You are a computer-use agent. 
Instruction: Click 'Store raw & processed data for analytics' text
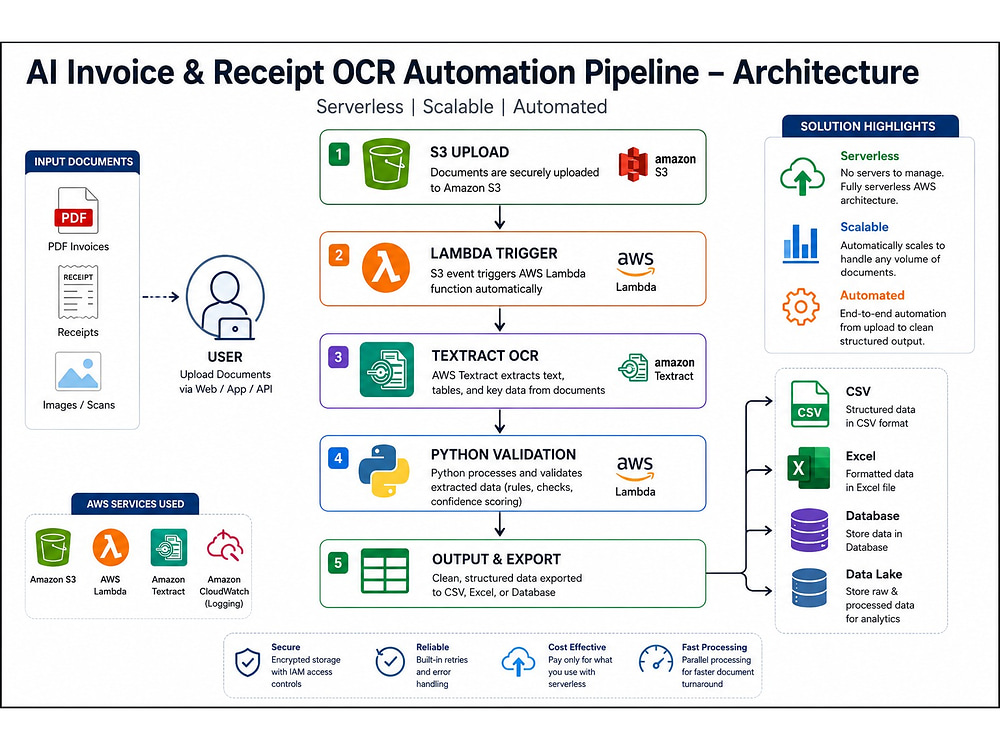pos(880,605)
